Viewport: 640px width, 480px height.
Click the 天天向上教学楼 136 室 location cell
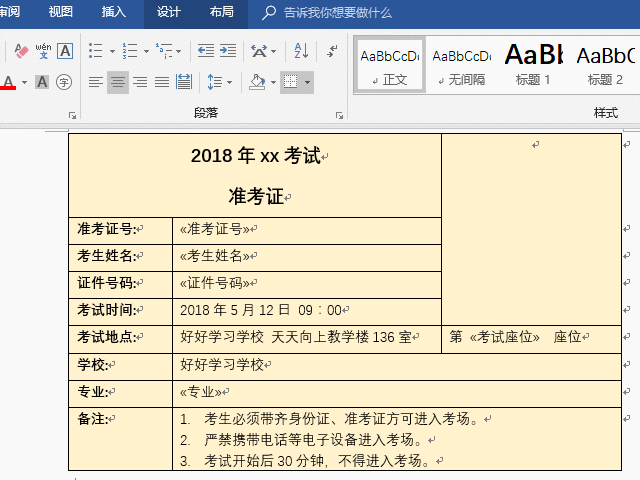tap(307, 339)
